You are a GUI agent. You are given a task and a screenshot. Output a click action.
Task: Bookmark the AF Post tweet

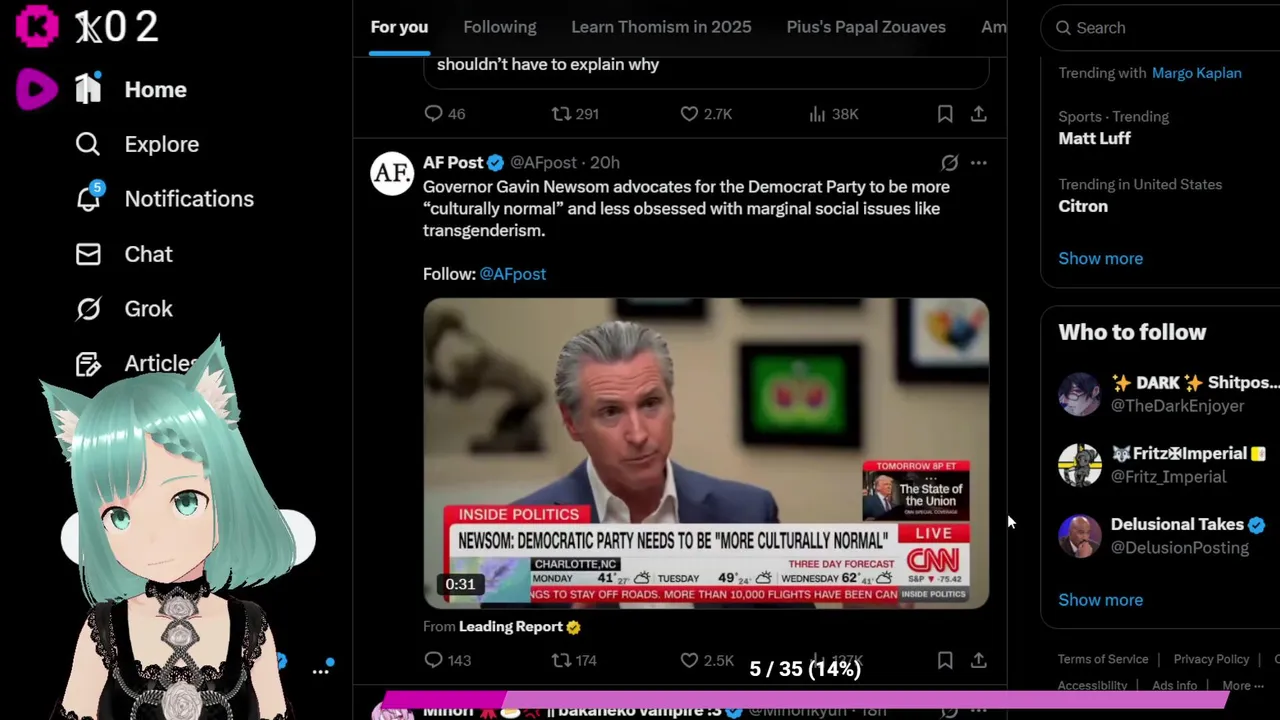945,660
